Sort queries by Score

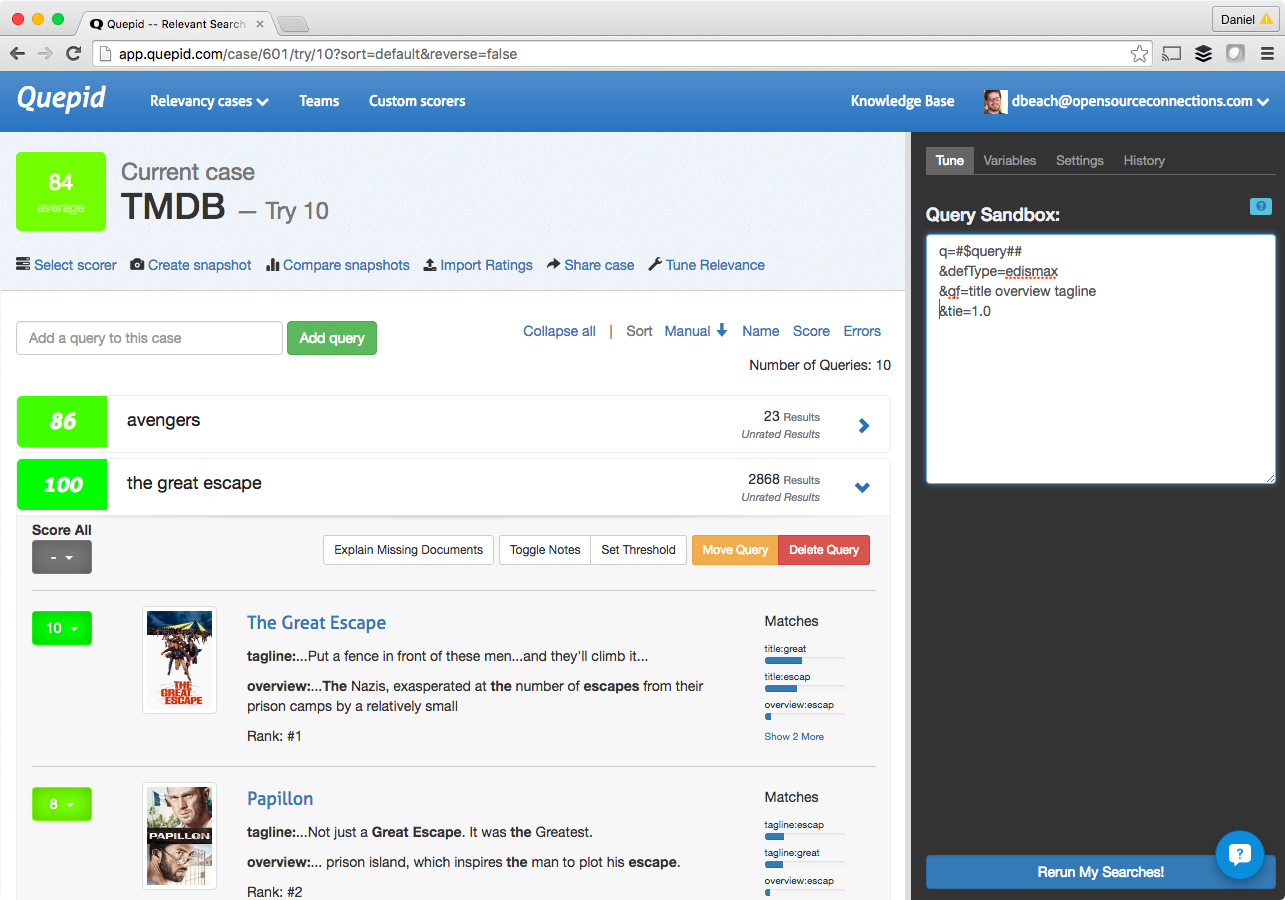pyautogui.click(x=811, y=331)
